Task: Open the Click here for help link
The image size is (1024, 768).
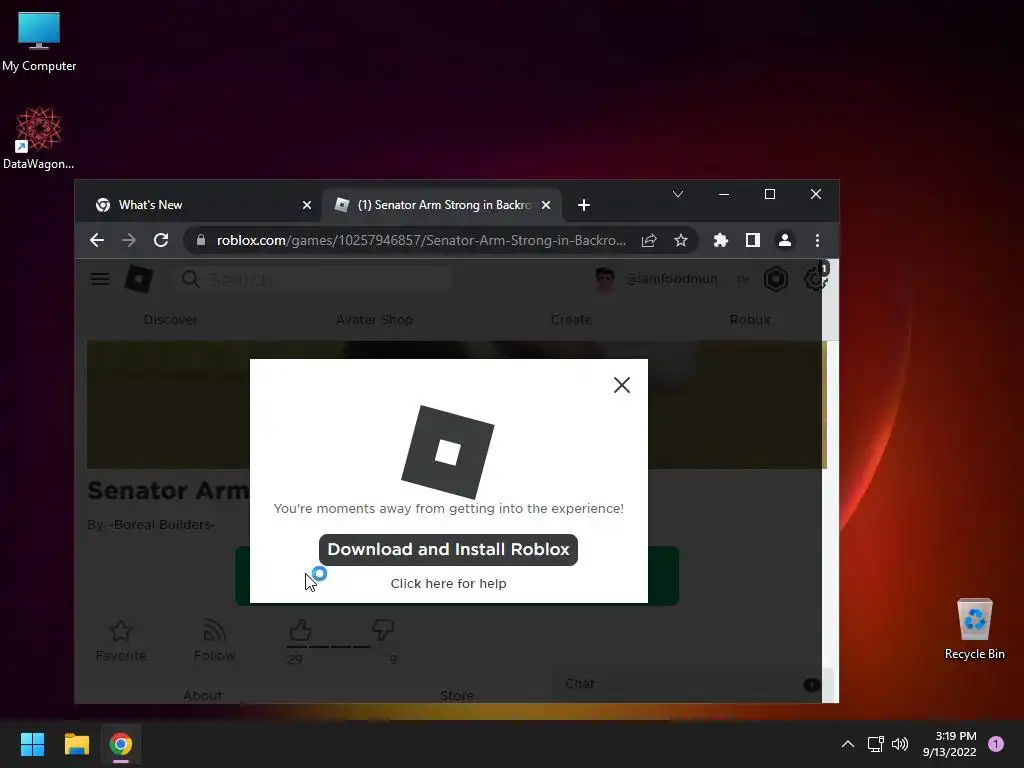Action: (x=448, y=584)
